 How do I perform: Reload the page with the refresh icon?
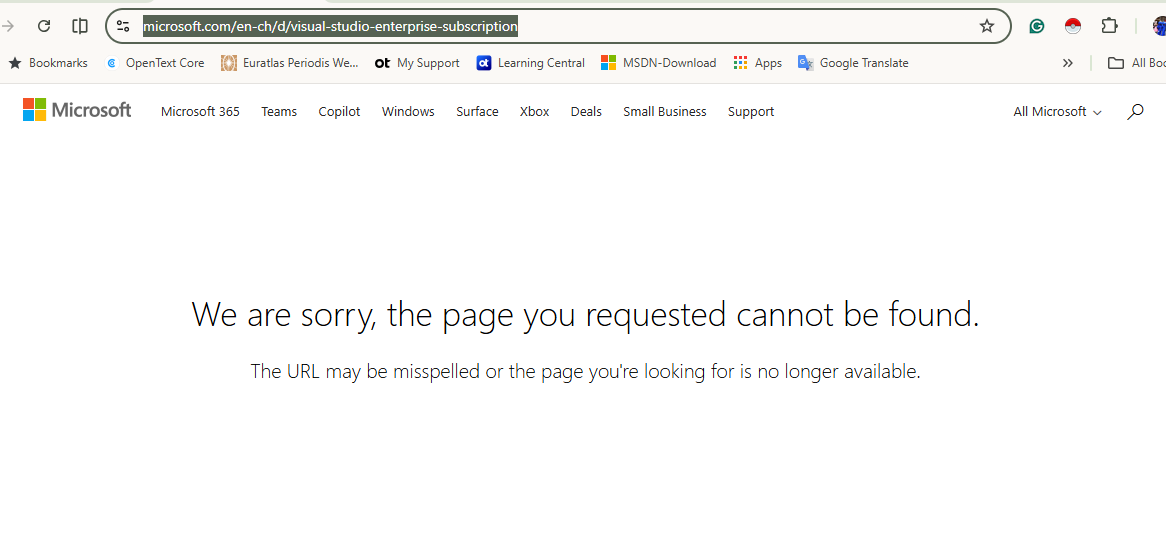coord(44,26)
